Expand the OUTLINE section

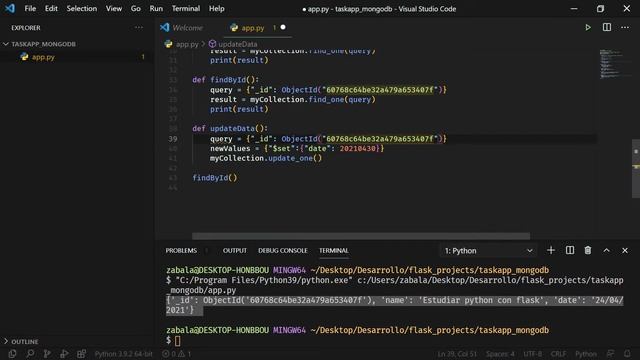click(21, 341)
